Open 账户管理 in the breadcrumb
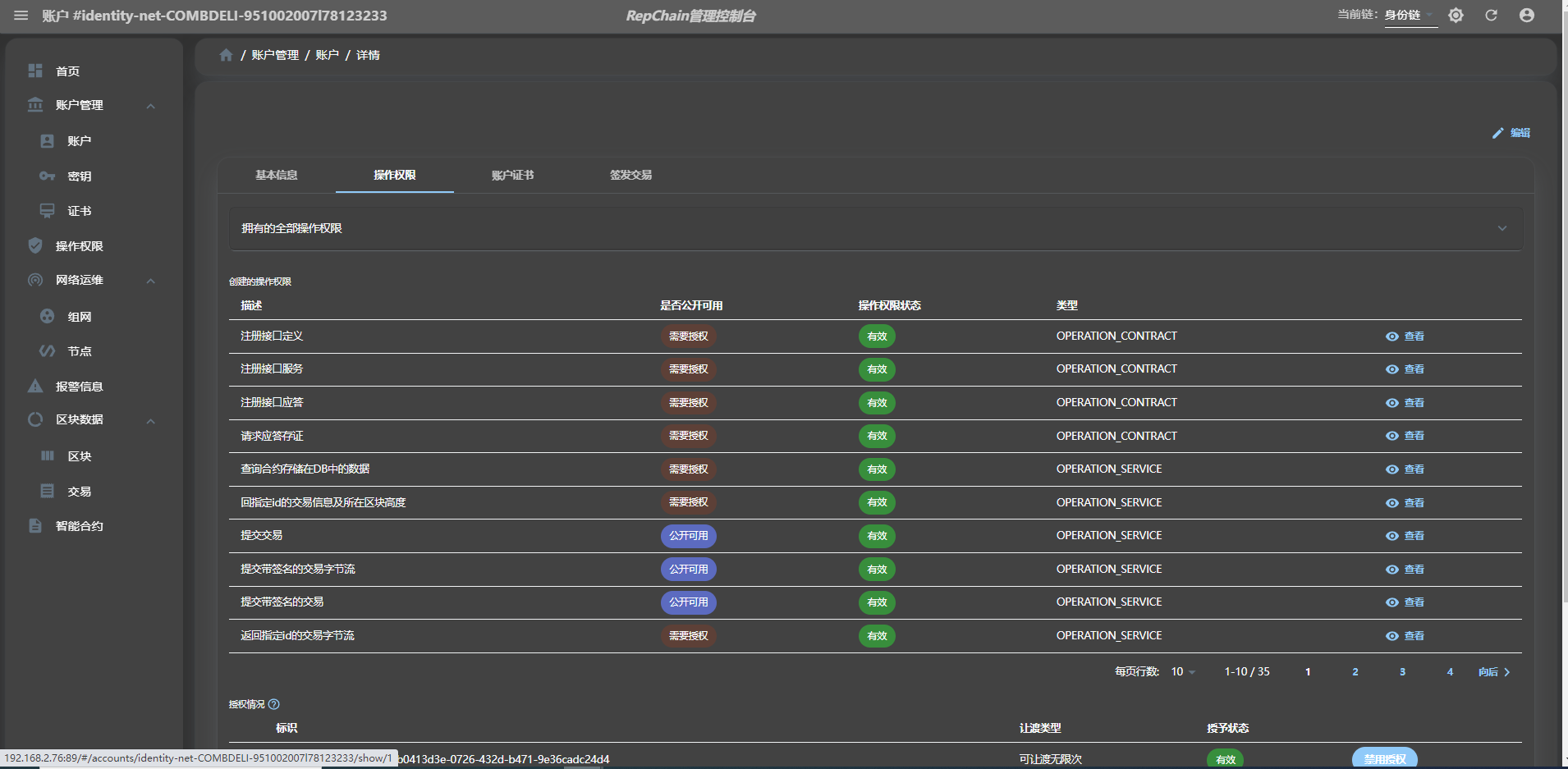This screenshot has height=769, width=1568. [x=275, y=55]
